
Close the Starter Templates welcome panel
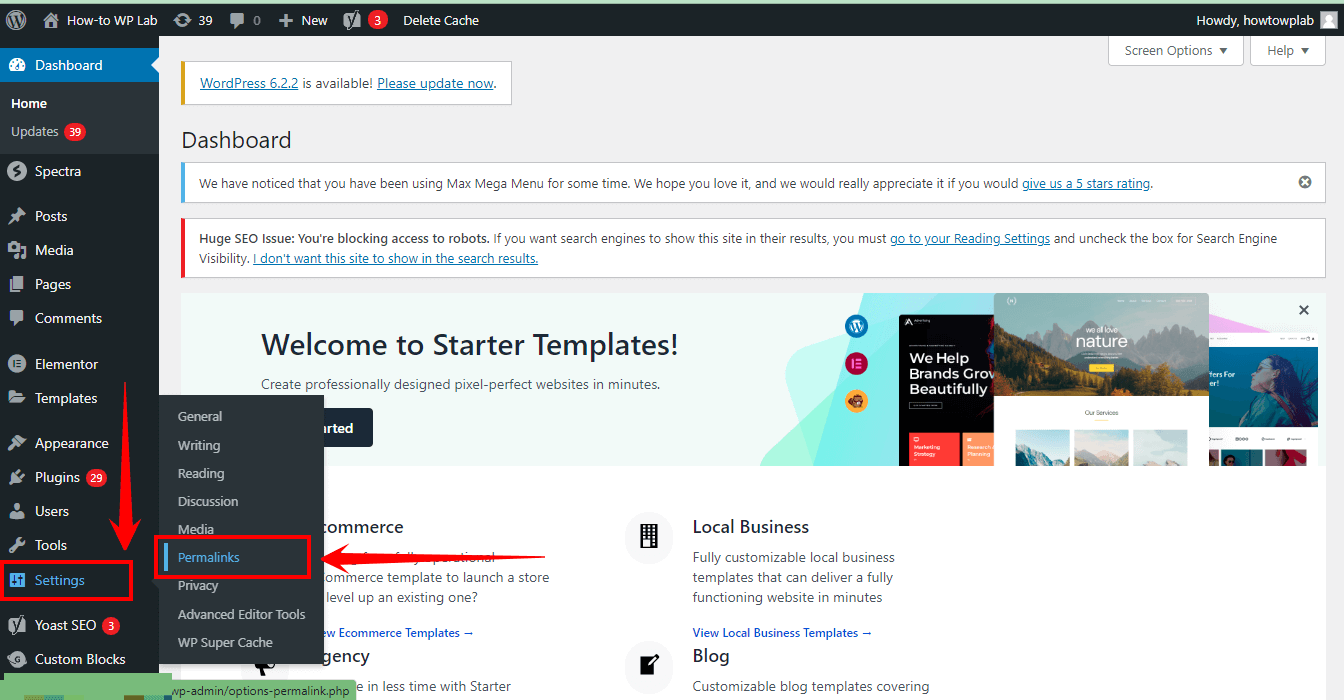(1303, 311)
